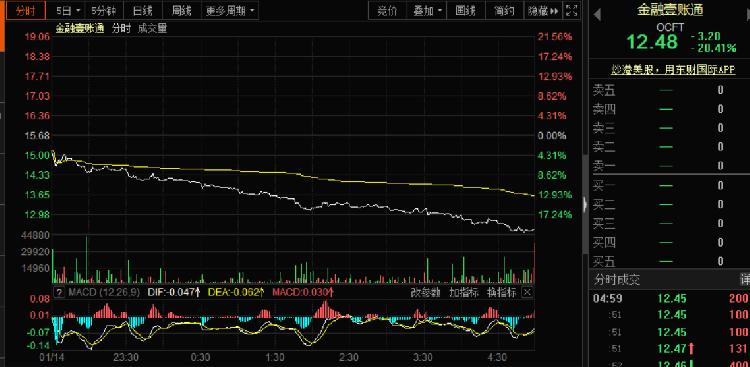Click the 成交量 volume label in chart header
Screen dimensions: 750x367
[152, 28]
